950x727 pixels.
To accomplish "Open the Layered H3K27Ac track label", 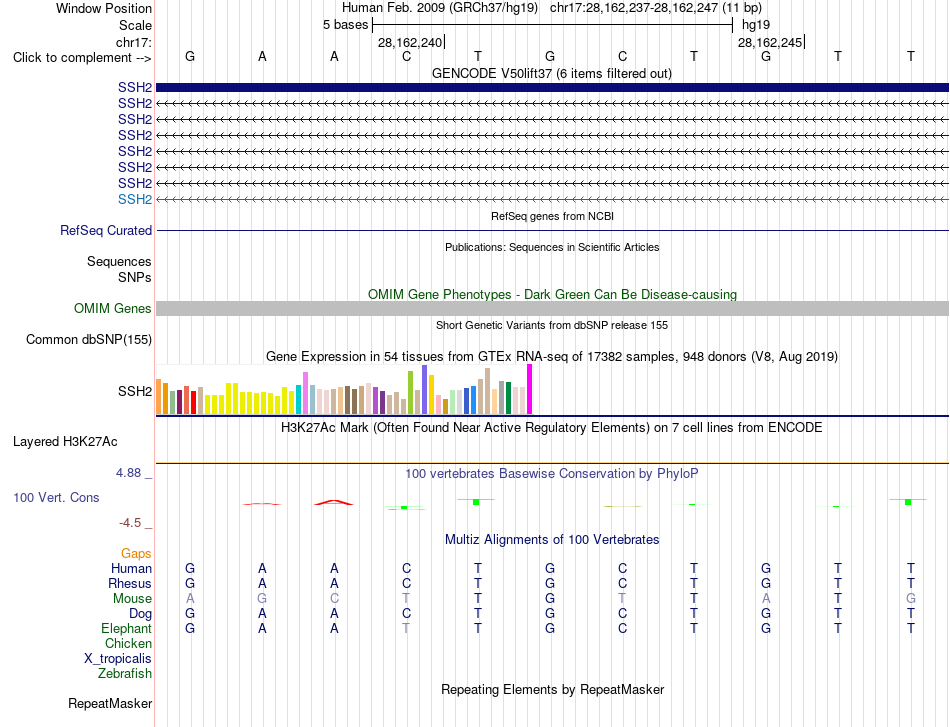I will 65,442.
